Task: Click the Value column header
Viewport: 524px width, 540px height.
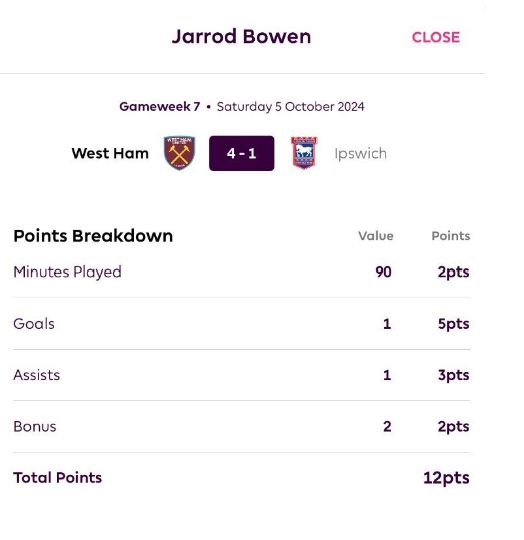Action: pos(376,236)
